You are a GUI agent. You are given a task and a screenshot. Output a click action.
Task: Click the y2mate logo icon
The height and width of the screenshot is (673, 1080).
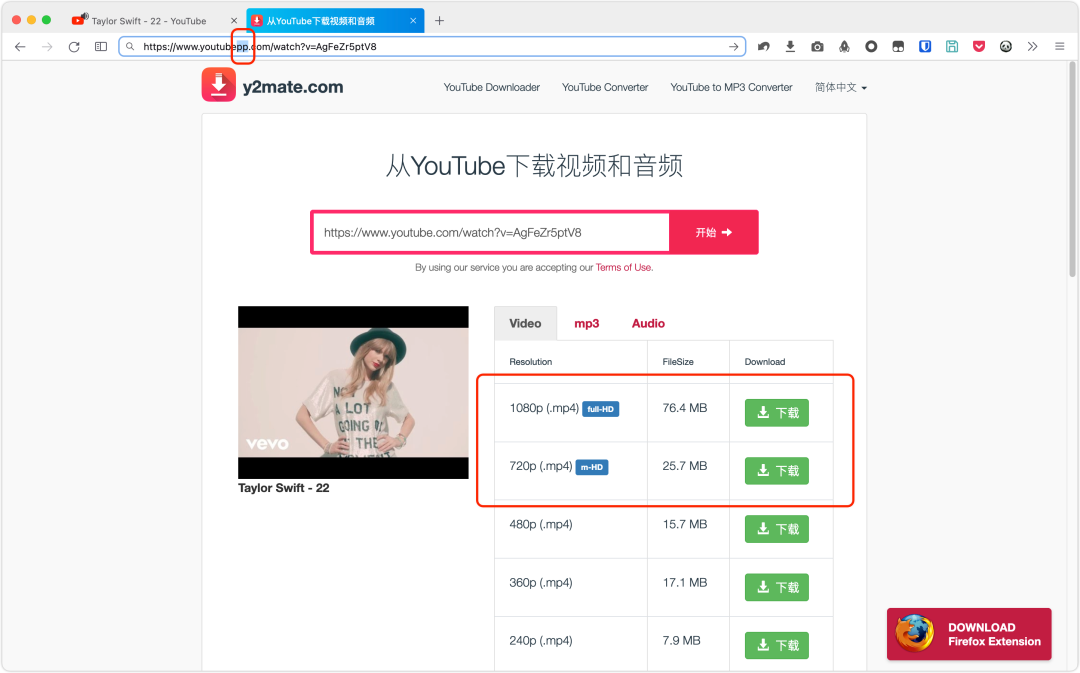218,85
